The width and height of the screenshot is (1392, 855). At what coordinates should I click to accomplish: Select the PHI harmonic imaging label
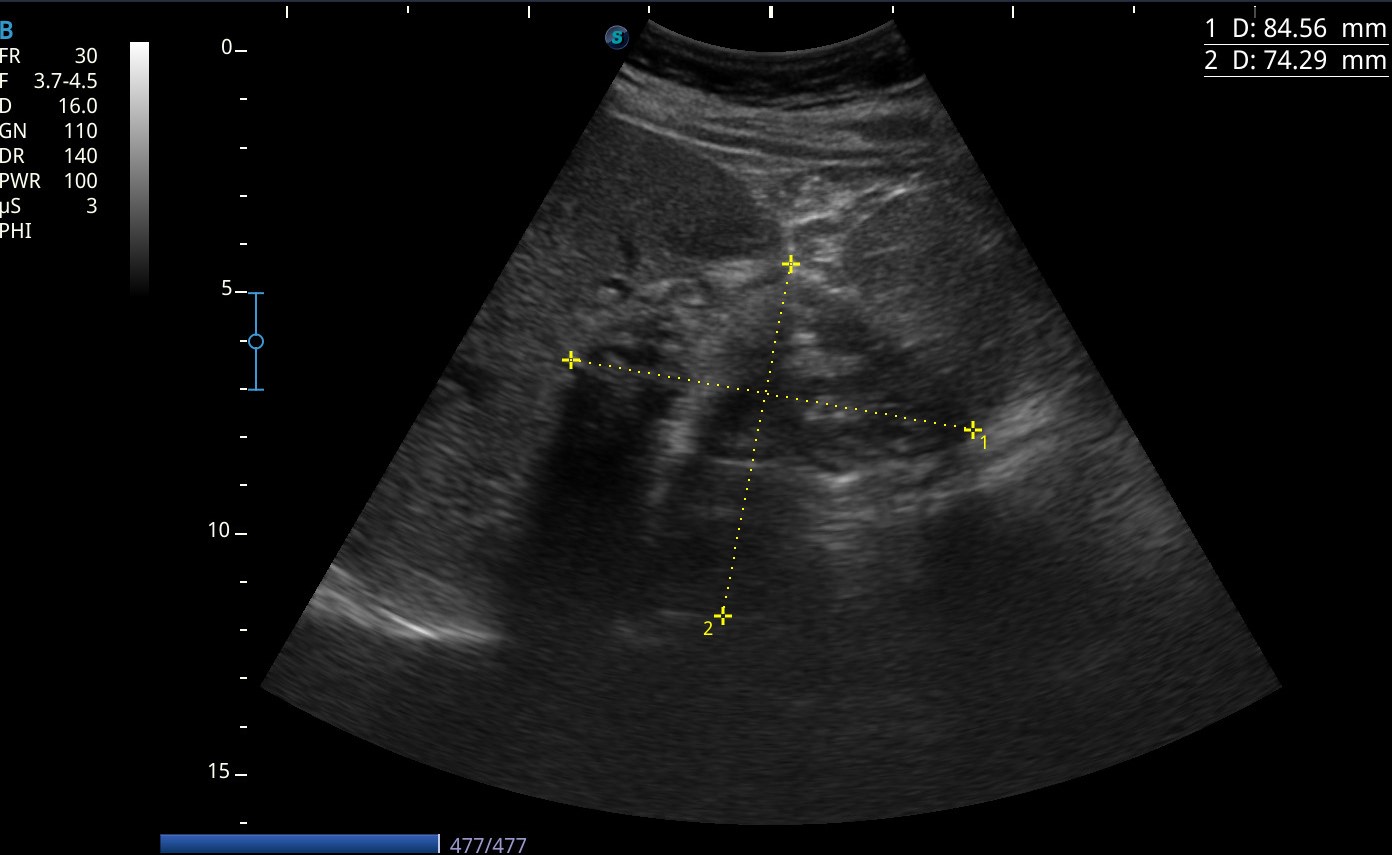15,231
